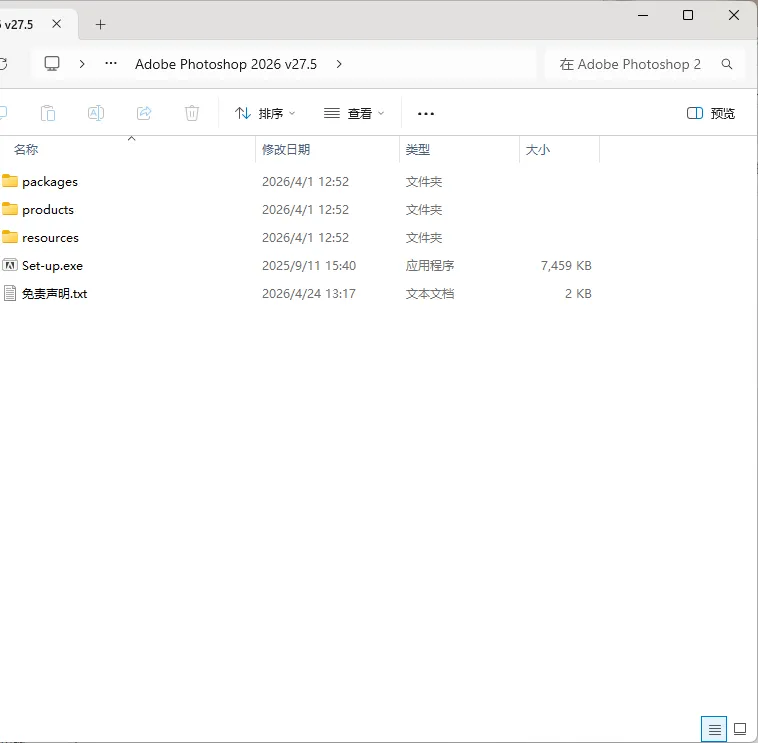
Task: Close the v27.5 tab
Action: (x=57, y=24)
